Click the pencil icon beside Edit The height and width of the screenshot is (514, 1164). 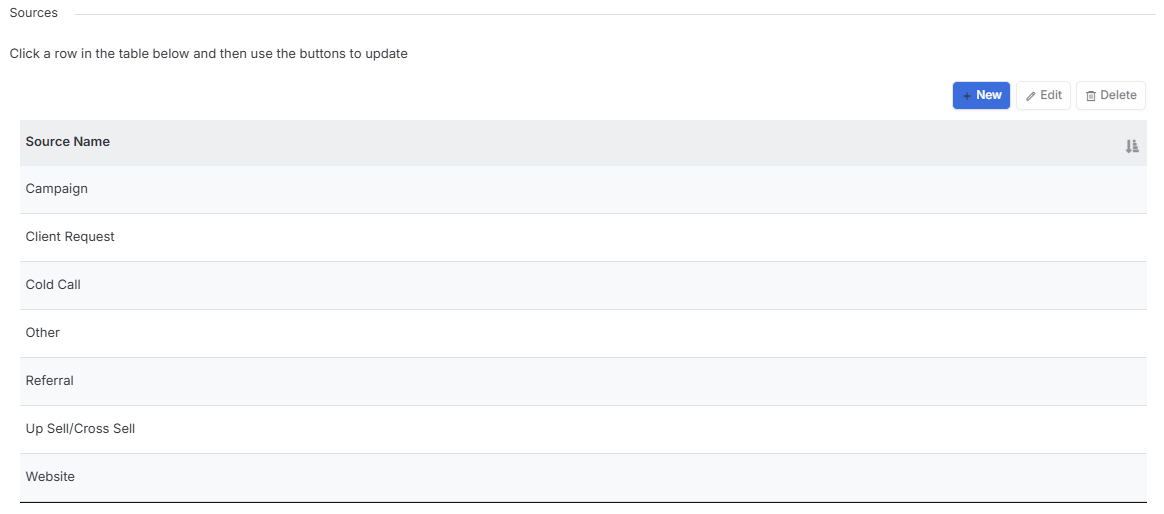(x=1030, y=96)
